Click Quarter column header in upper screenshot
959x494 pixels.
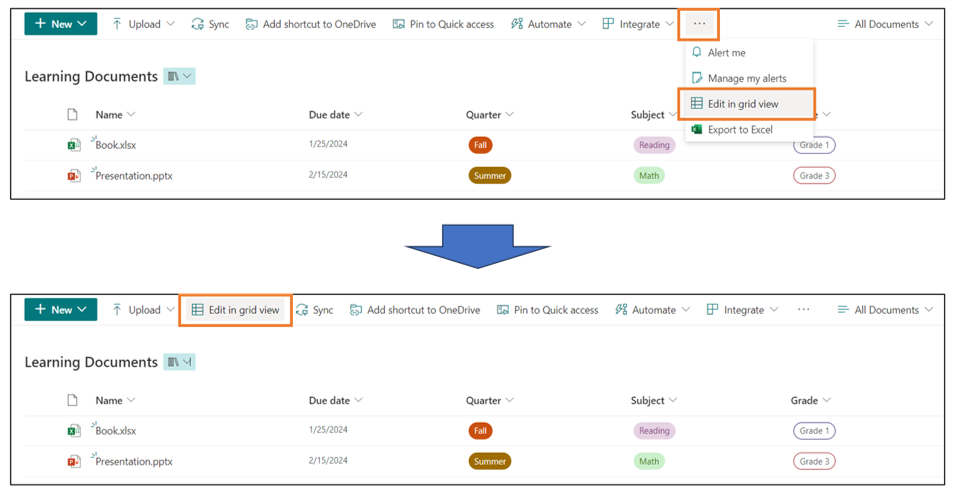[x=489, y=114]
